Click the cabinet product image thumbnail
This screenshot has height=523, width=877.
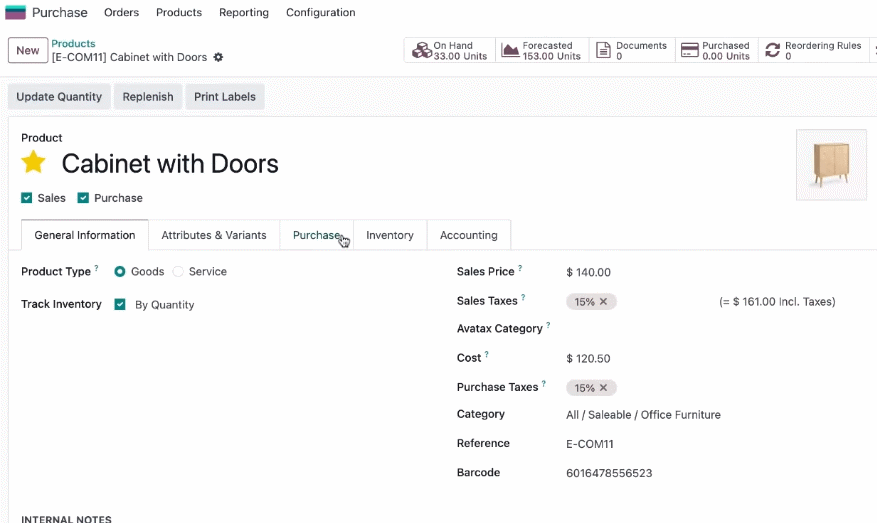pyautogui.click(x=831, y=165)
